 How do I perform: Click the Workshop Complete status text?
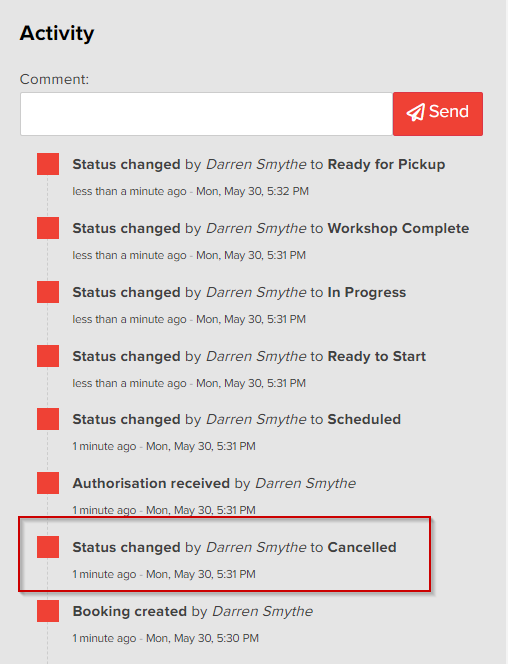(x=398, y=228)
